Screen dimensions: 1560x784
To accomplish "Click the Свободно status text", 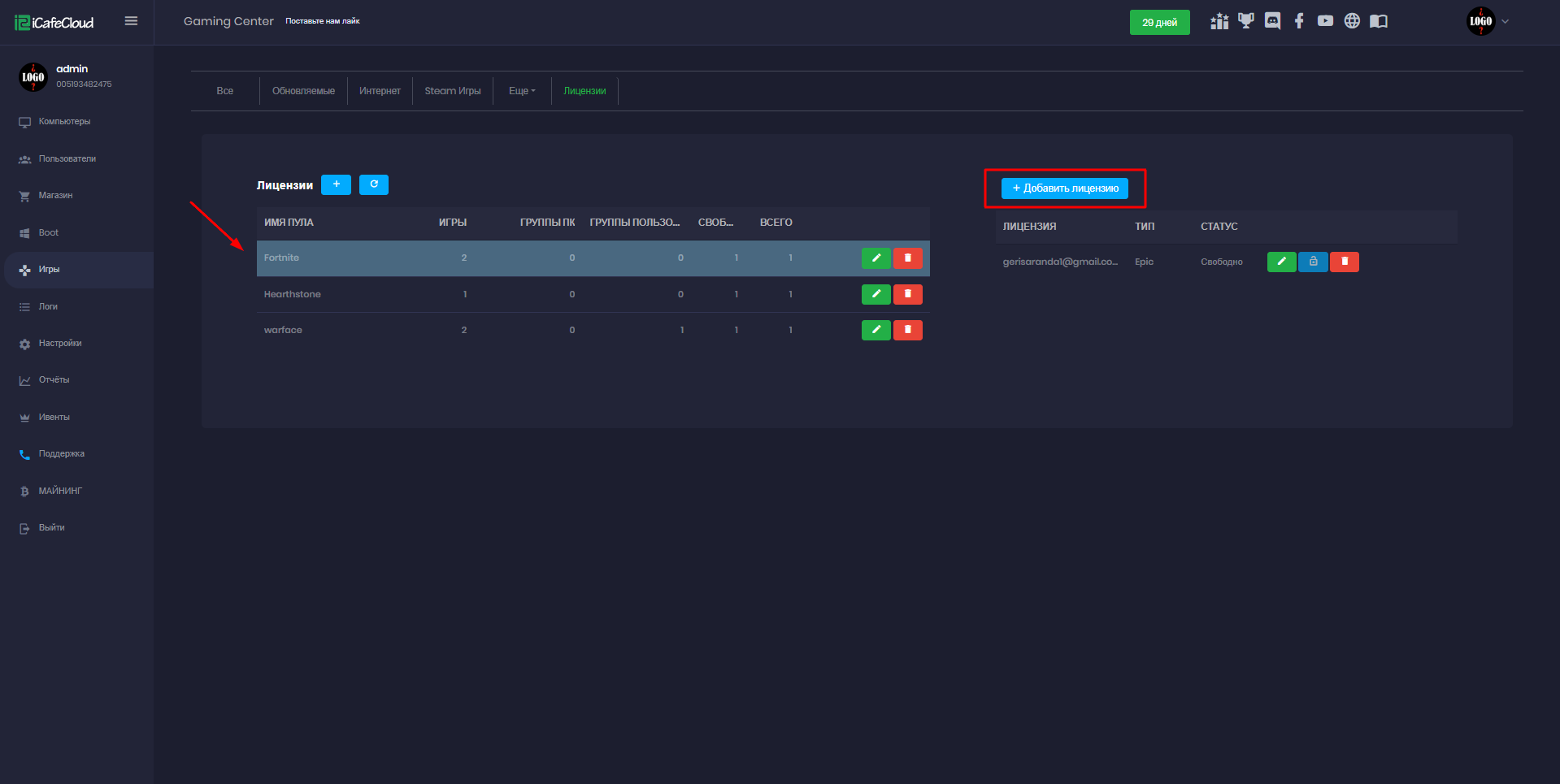I will tap(1222, 262).
